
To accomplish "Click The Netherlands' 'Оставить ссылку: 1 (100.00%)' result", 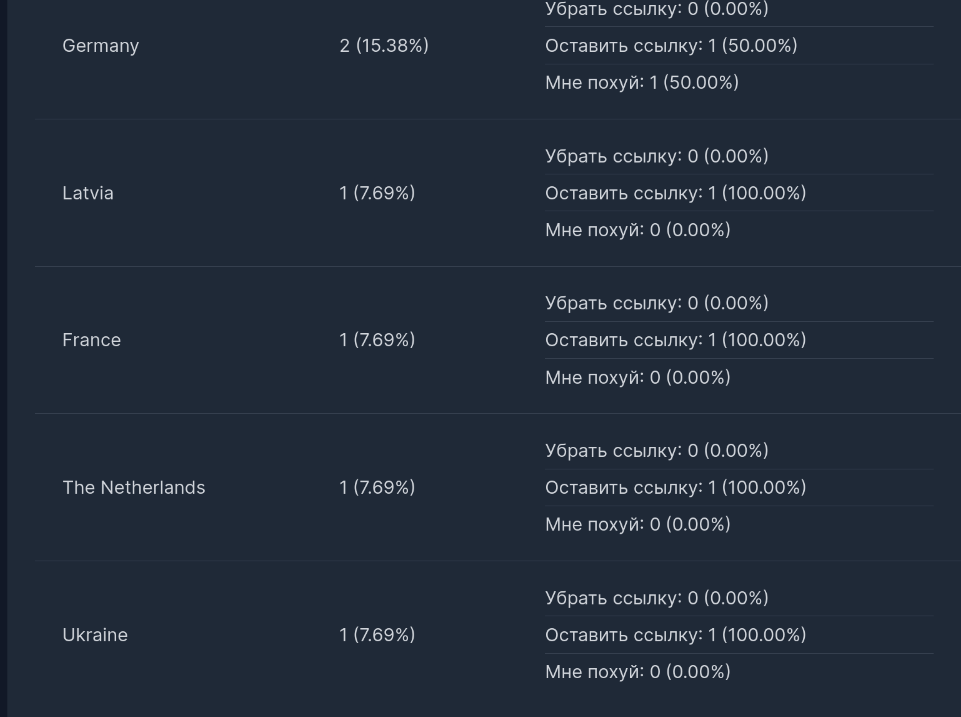I will (x=675, y=488).
